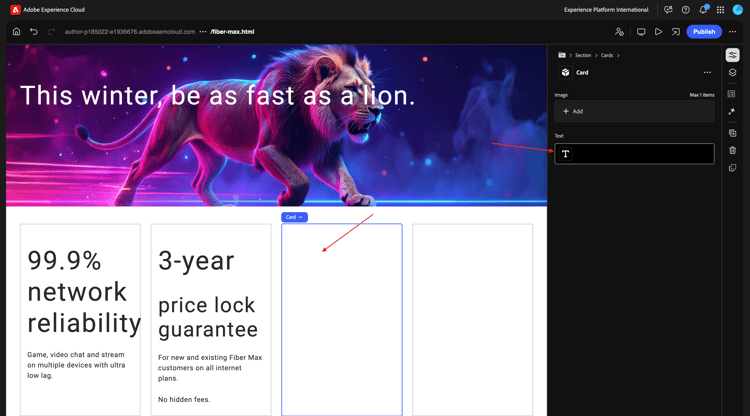Open the data sources rail icon
This screenshot has width=750, height=416.
[732, 94]
